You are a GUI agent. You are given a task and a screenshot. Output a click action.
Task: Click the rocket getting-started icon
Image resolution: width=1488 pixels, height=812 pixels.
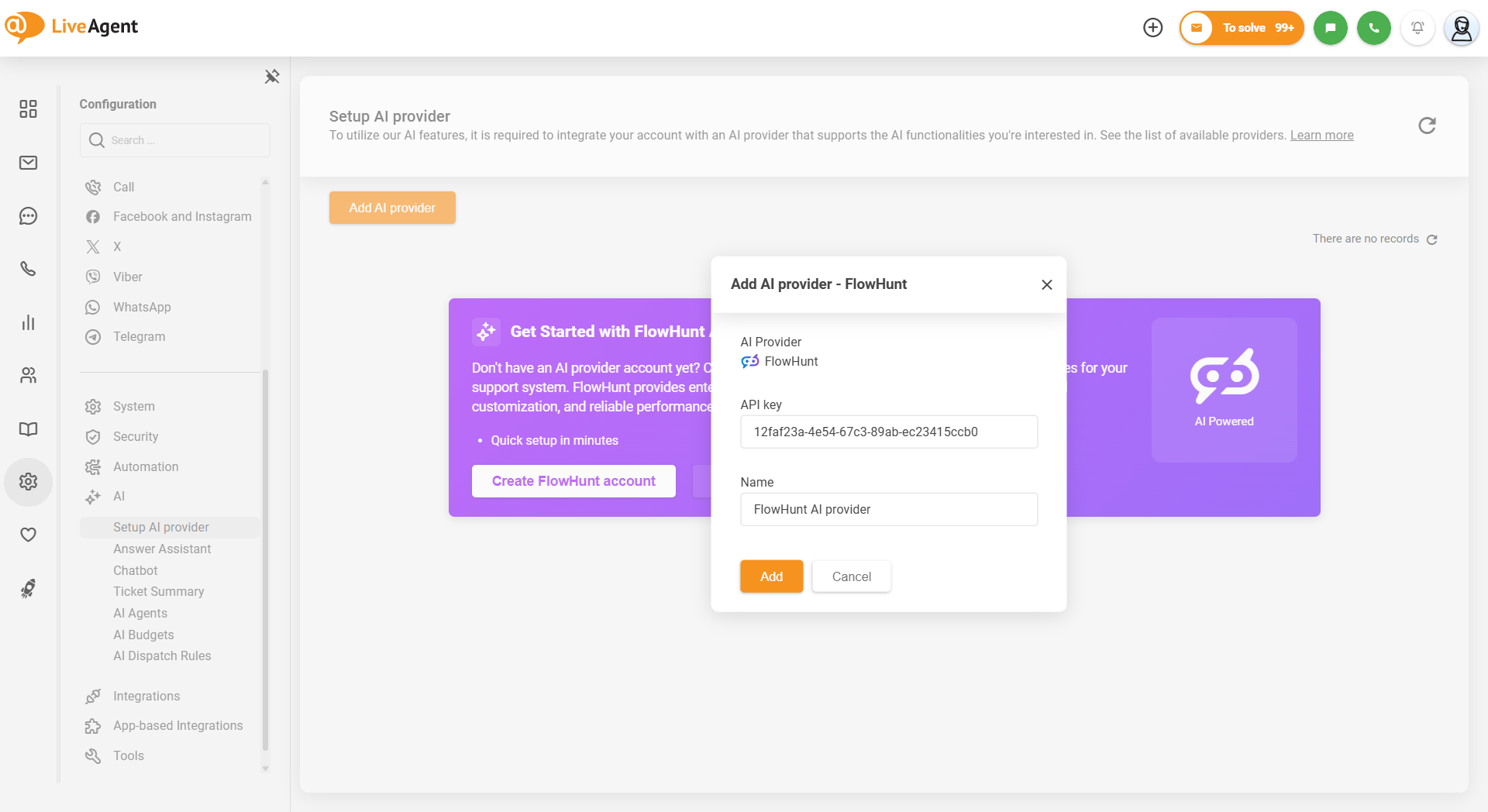tap(28, 589)
